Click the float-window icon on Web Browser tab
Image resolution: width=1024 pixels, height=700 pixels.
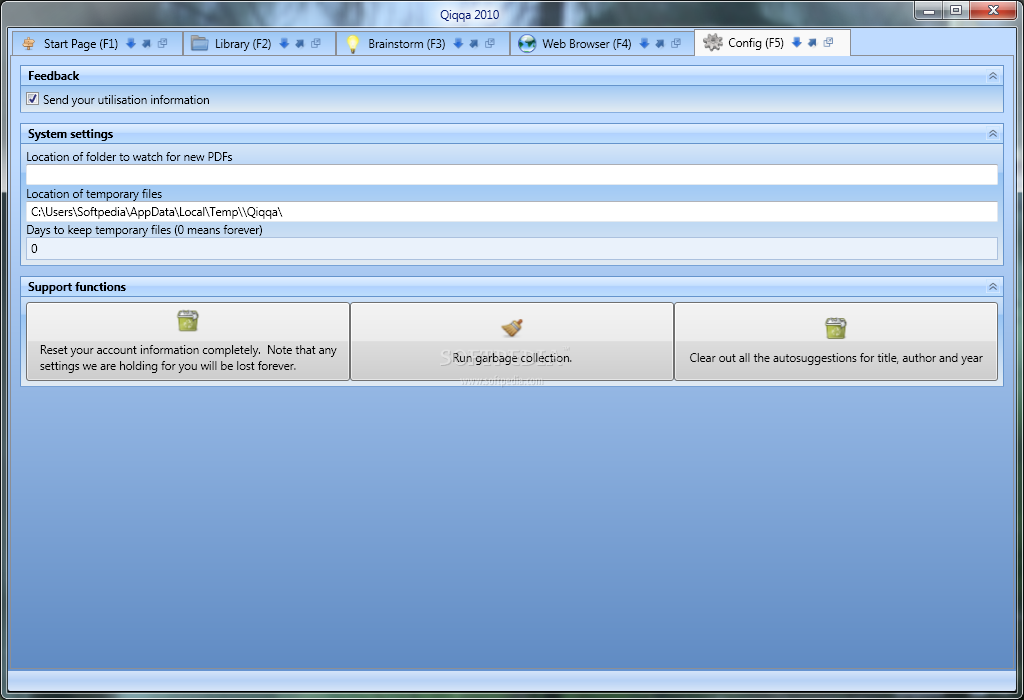pos(676,43)
